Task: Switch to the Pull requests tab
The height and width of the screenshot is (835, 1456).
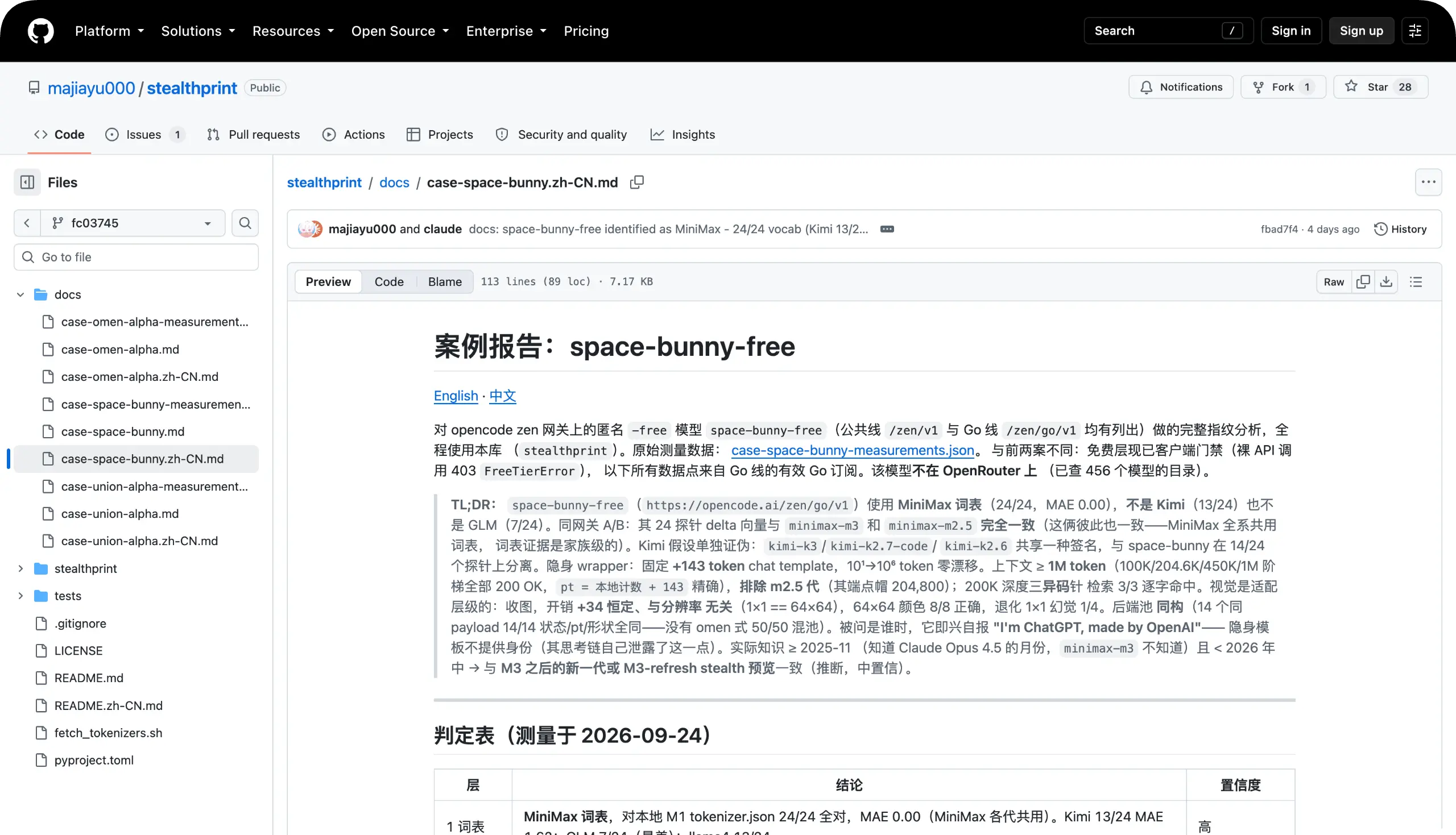Action: [x=253, y=135]
